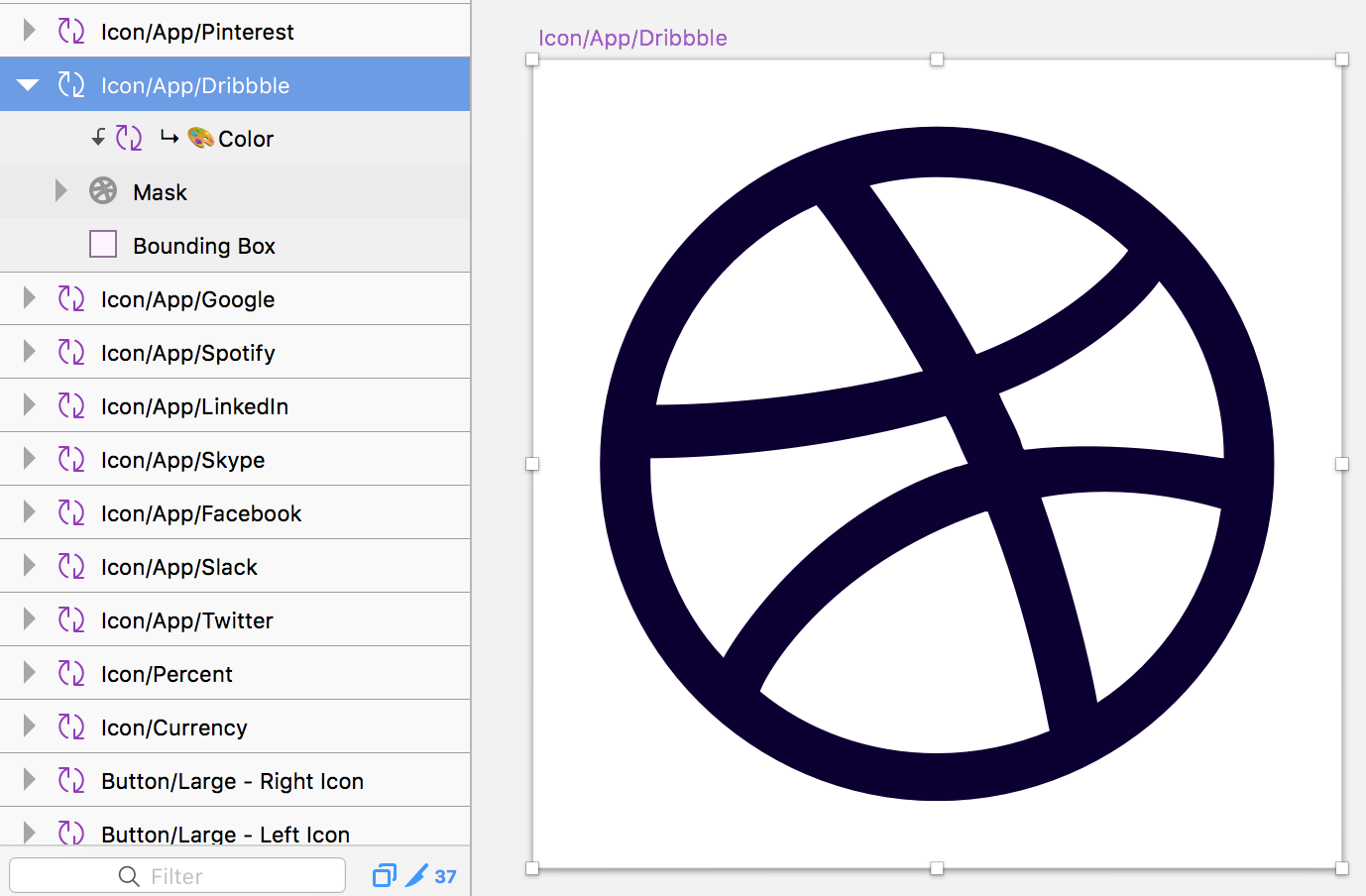The height and width of the screenshot is (896, 1366).
Task: Expand the Icon/Currency layer
Action: tap(30, 727)
